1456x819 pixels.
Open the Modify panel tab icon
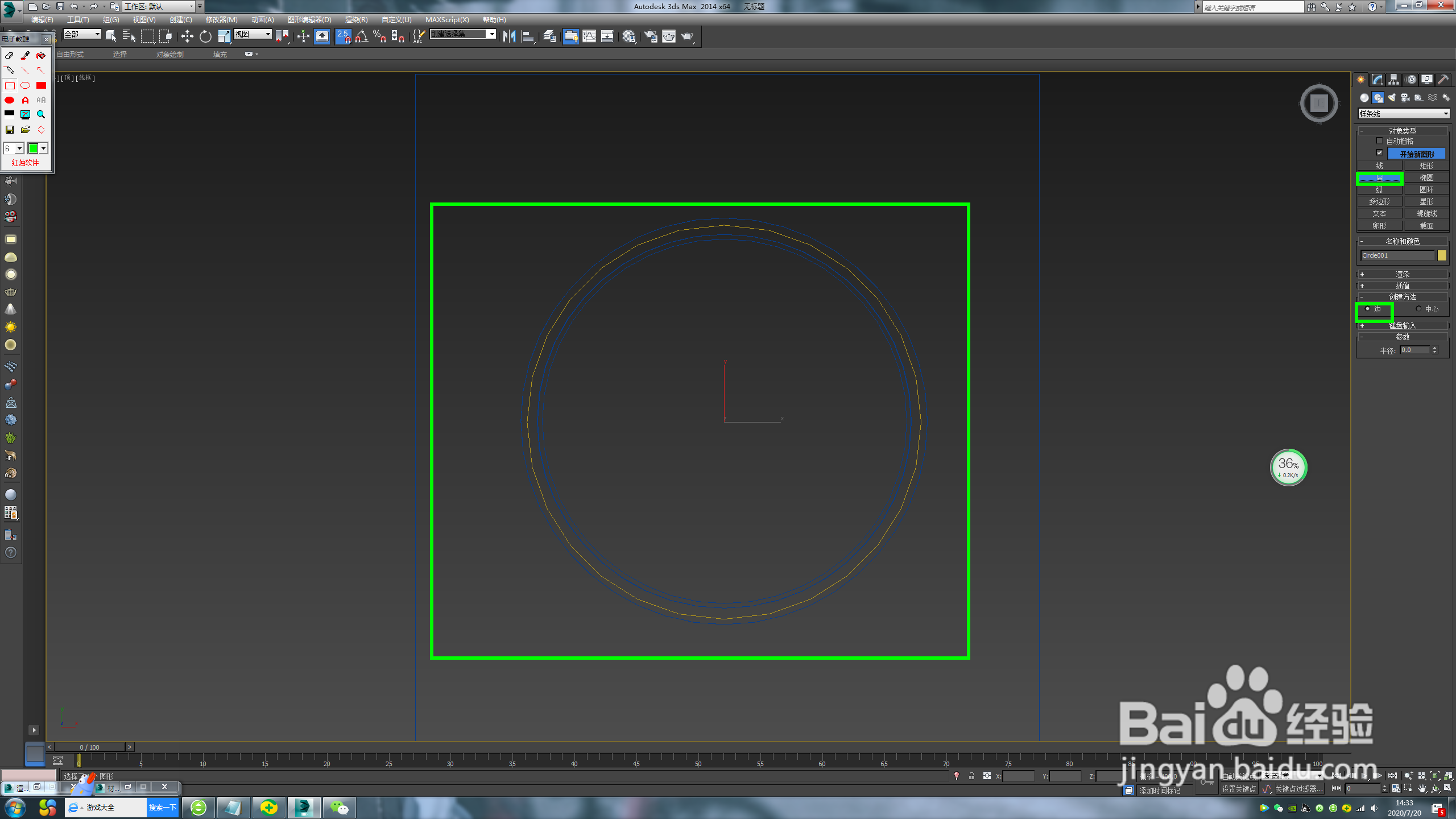click(x=1377, y=80)
